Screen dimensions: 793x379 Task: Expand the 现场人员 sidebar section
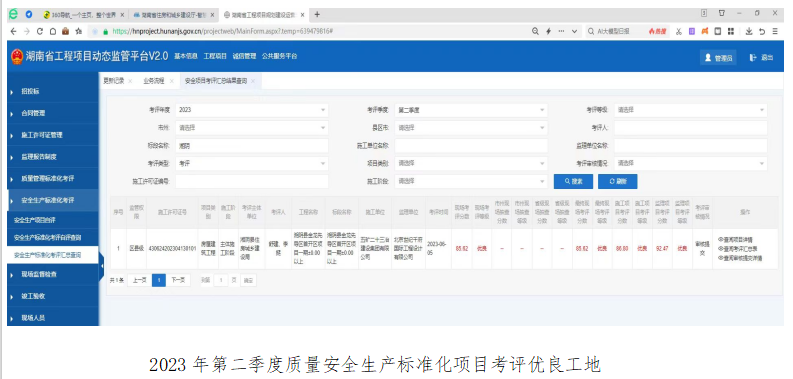(53, 318)
